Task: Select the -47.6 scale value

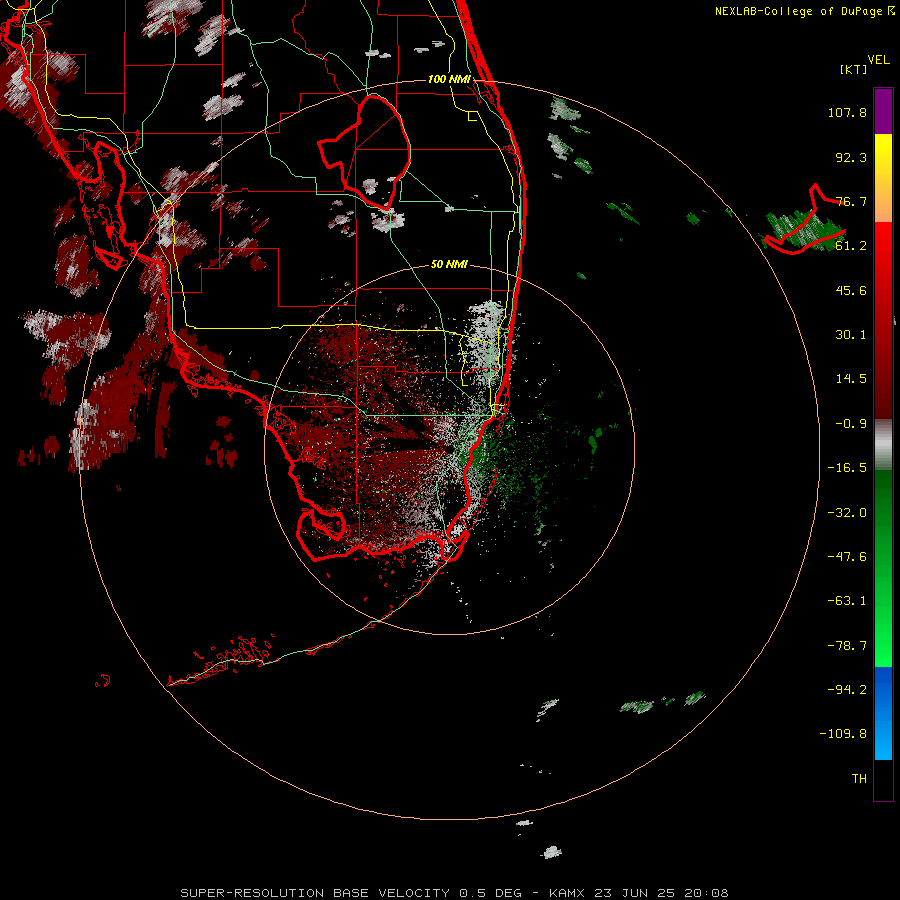Action: click(847, 557)
